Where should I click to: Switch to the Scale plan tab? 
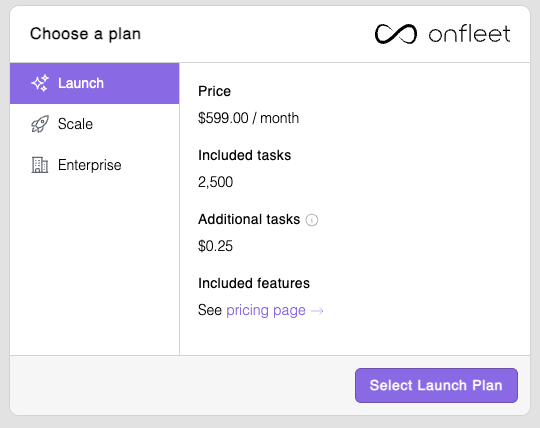95,124
